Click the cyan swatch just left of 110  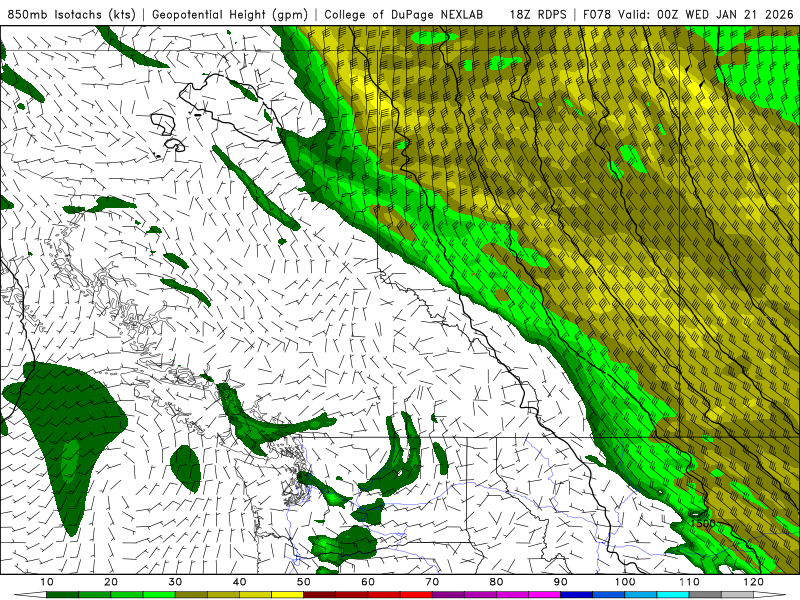673,595
